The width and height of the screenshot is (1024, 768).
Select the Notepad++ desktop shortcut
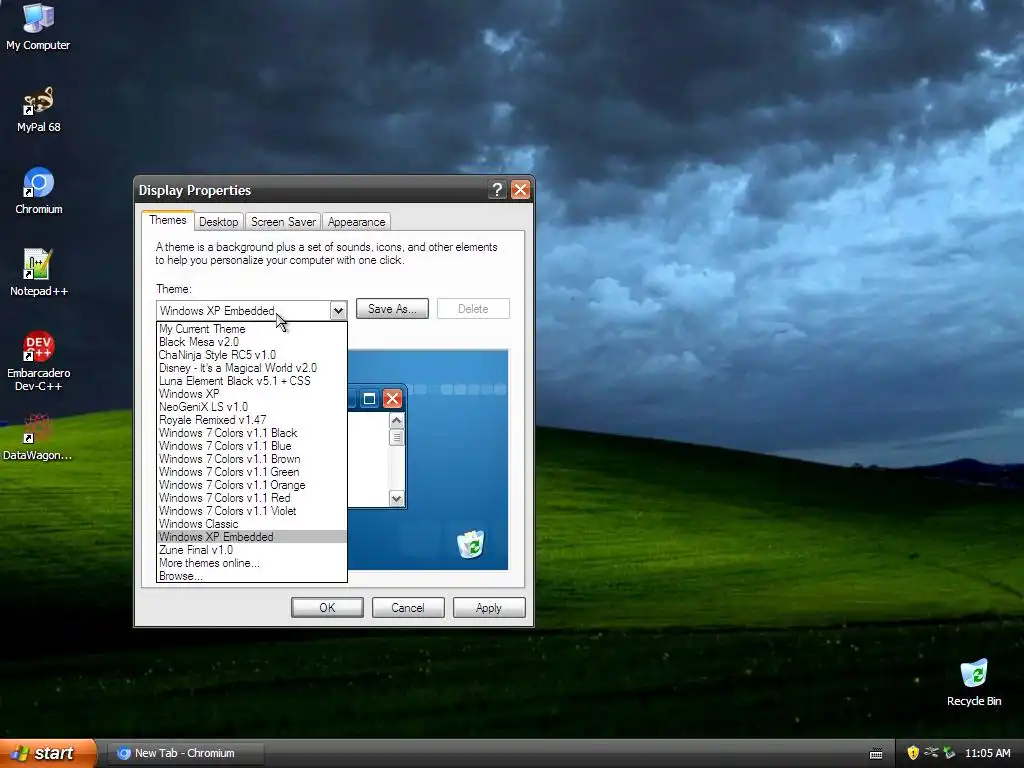tap(39, 273)
